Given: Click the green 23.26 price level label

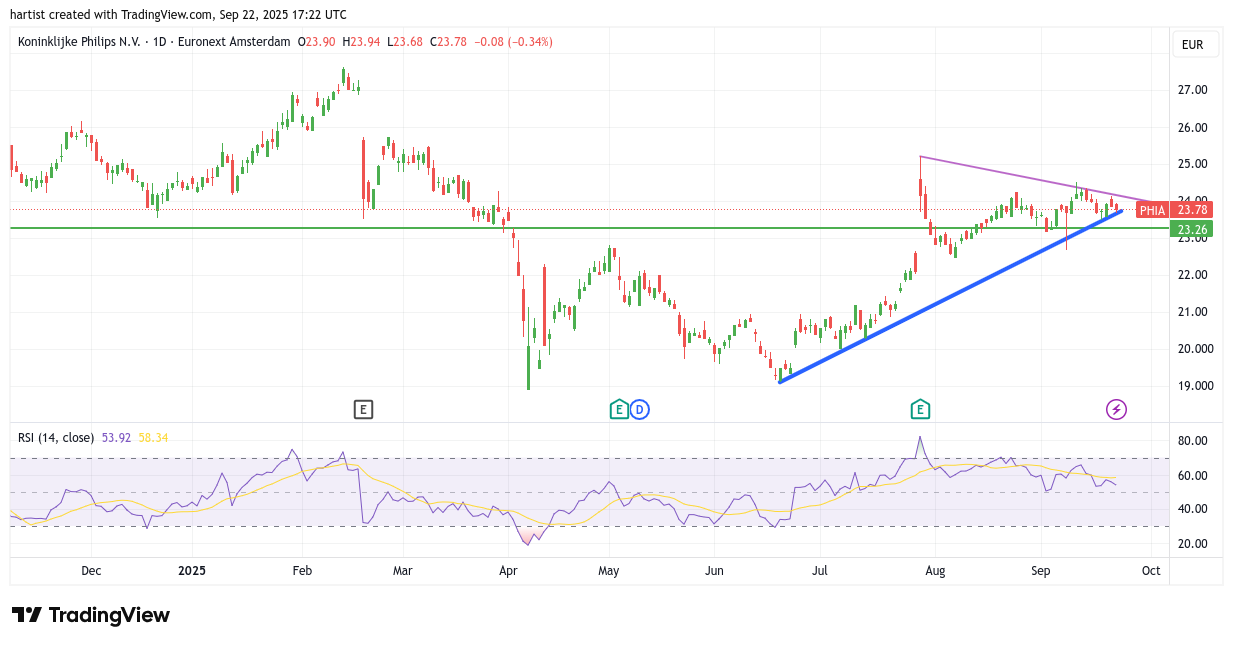Looking at the screenshot, I should click(1193, 229).
